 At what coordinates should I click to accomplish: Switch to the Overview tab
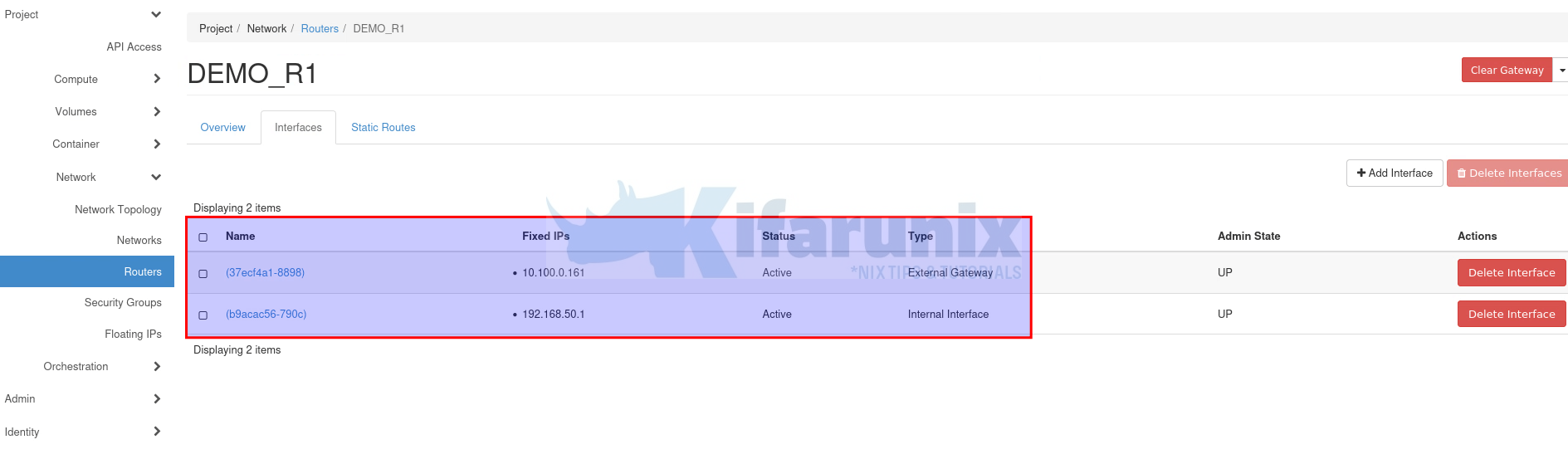point(222,127)
